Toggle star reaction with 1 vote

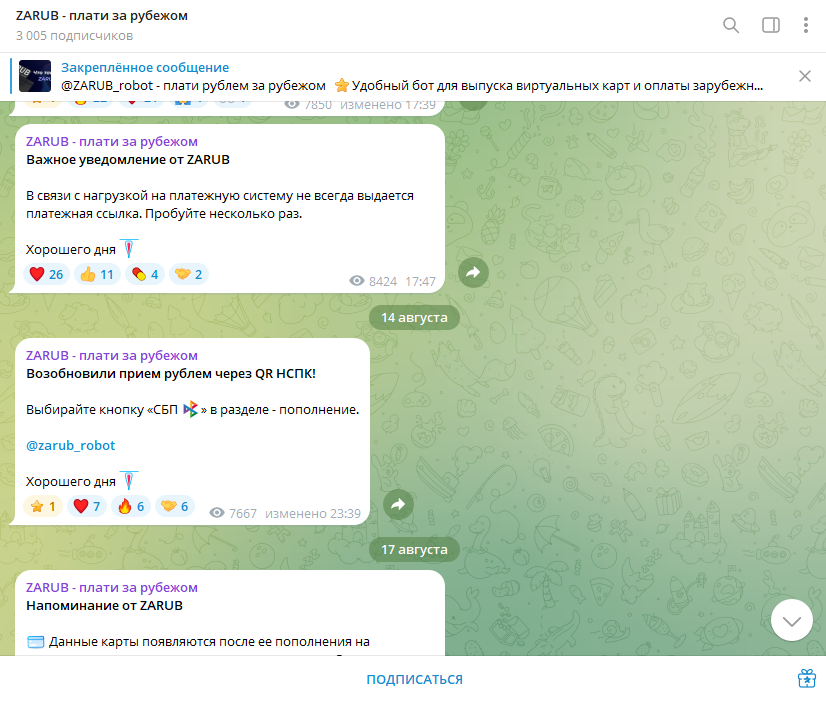(x=43, y=507)
